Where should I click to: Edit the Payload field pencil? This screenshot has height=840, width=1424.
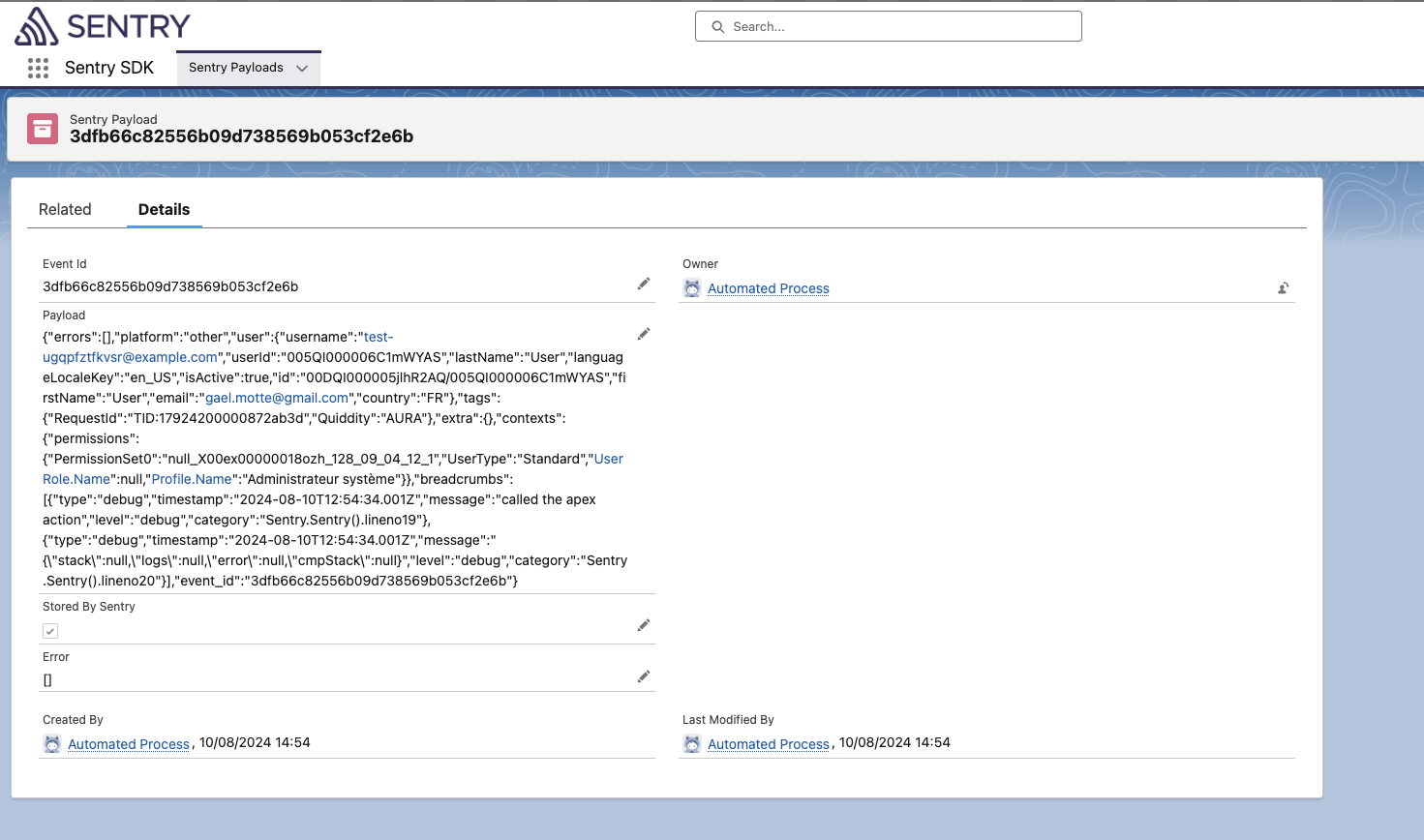pyautogui.click(x=644, y=334)
